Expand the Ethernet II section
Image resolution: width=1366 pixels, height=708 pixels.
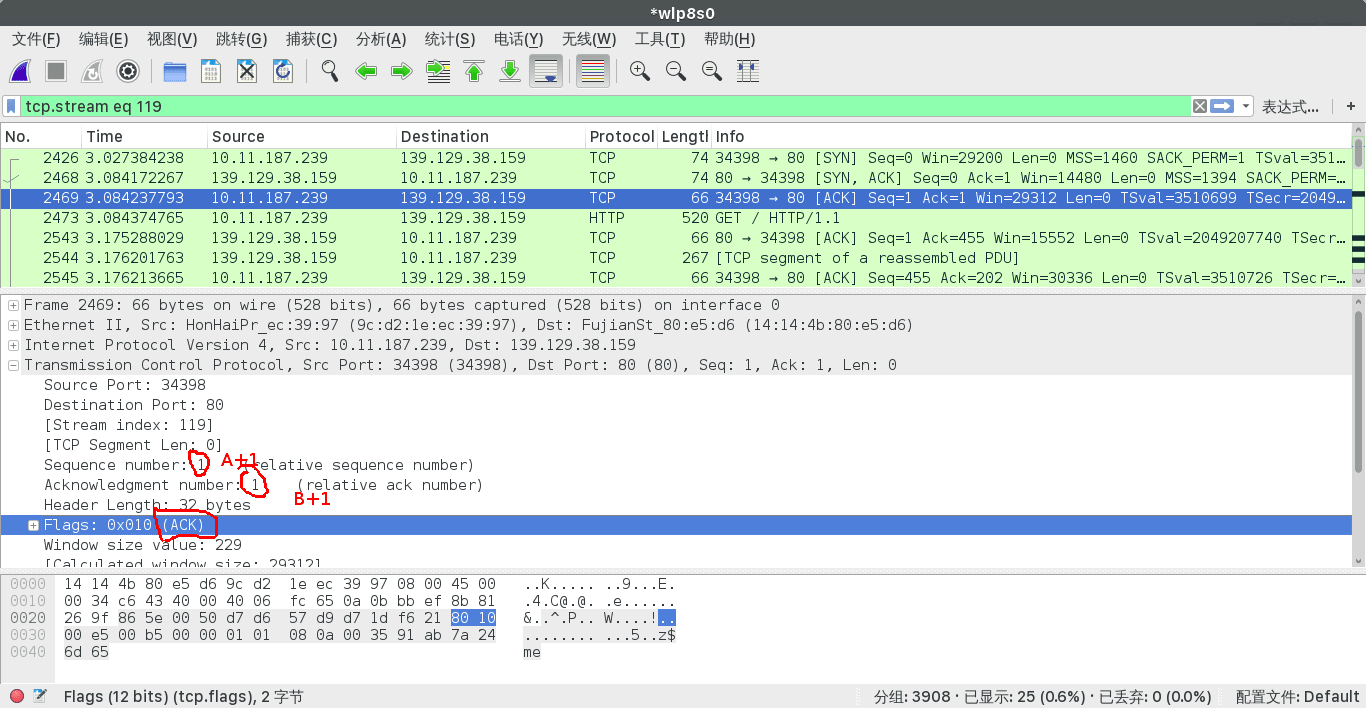point(13,325)
